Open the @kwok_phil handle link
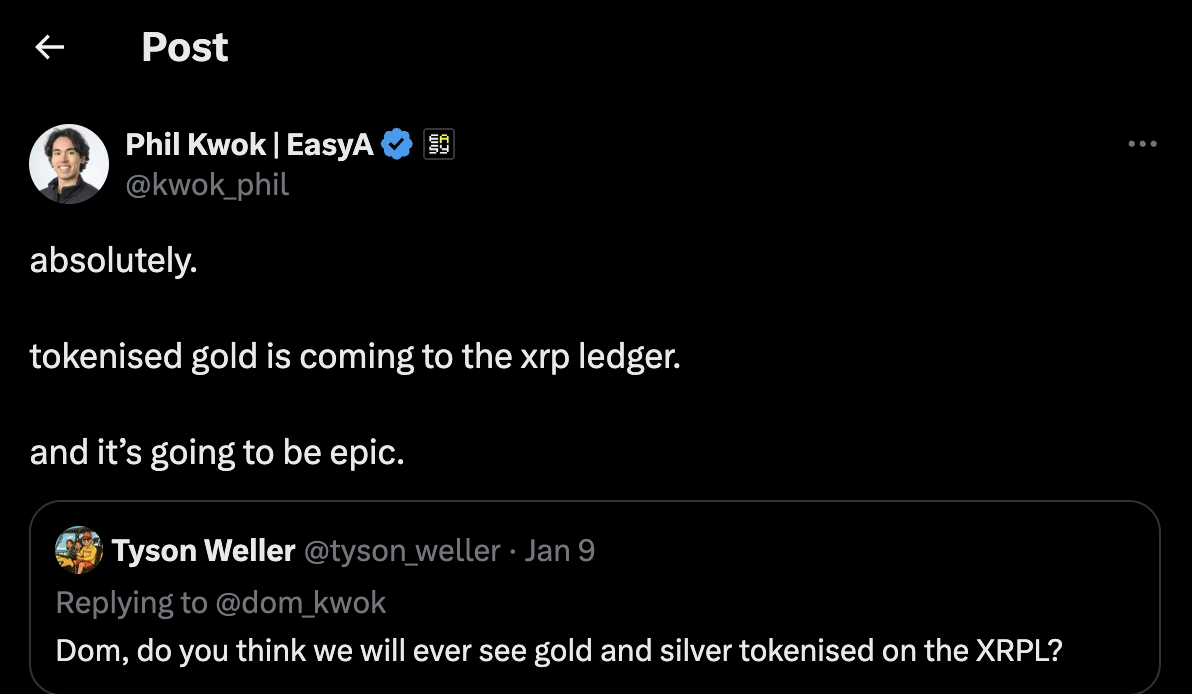Viewport: 1192px width, 694px height. (207, 184)
